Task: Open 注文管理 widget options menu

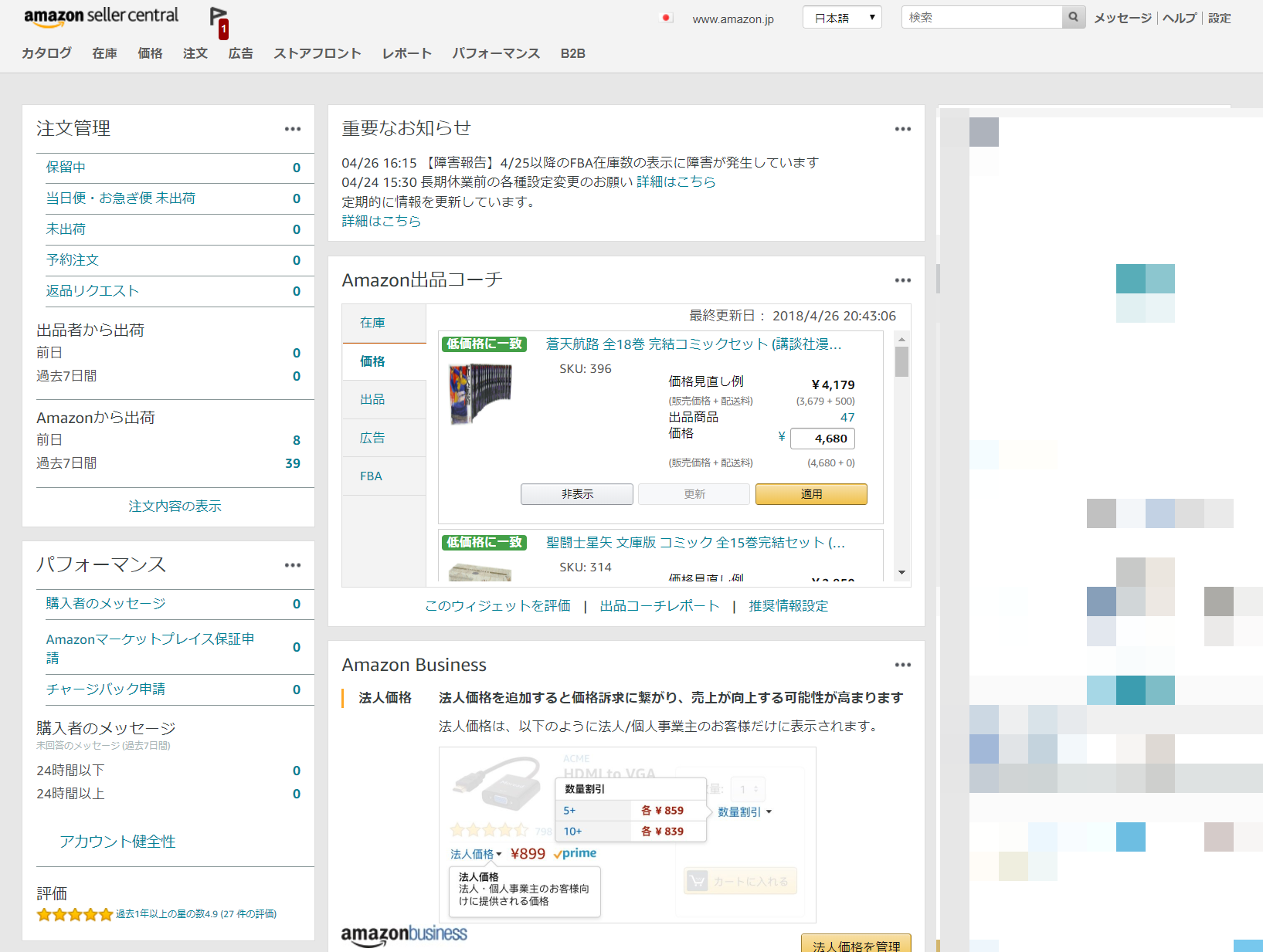Action: coord(293,129)
